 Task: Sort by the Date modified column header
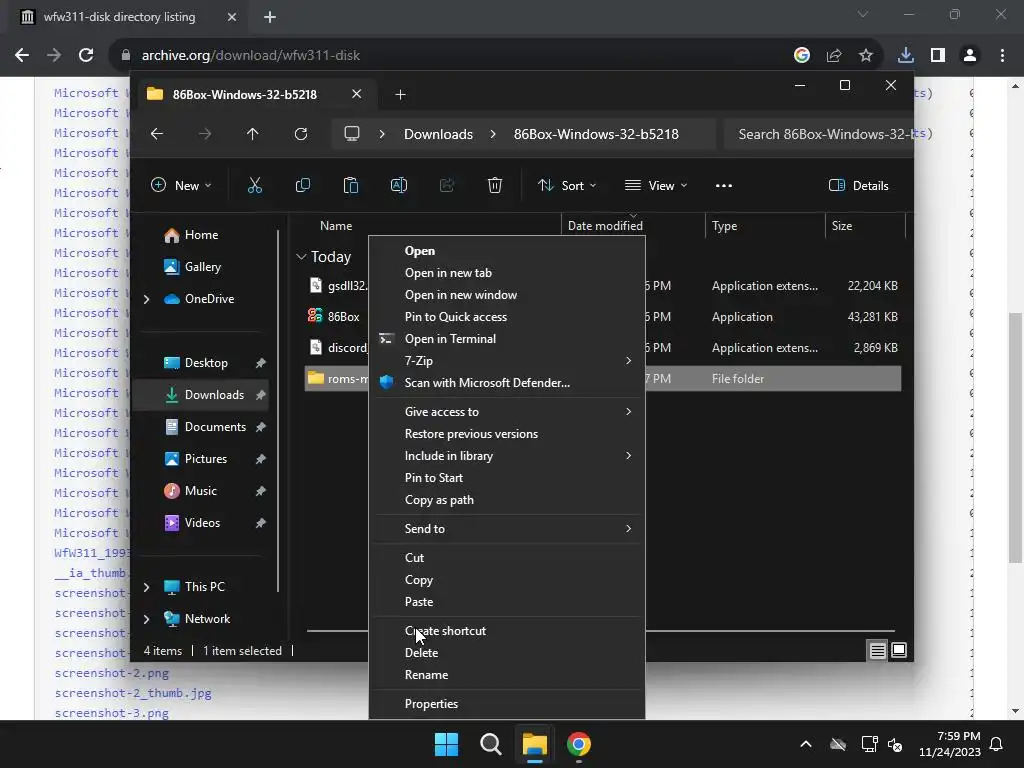pyautogui.click(x=605, y=226)
